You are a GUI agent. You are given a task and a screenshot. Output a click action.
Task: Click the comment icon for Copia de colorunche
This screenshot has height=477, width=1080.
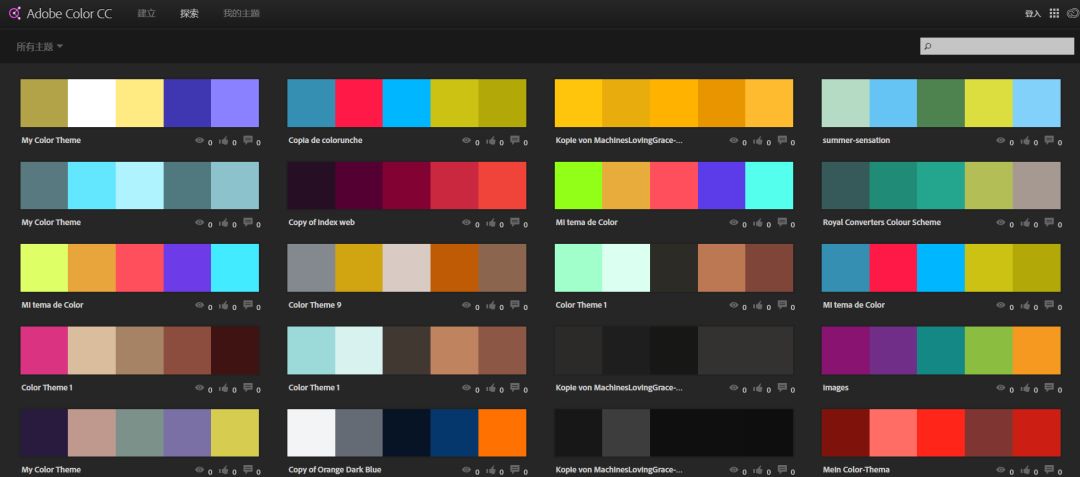(x=515, y=141)
